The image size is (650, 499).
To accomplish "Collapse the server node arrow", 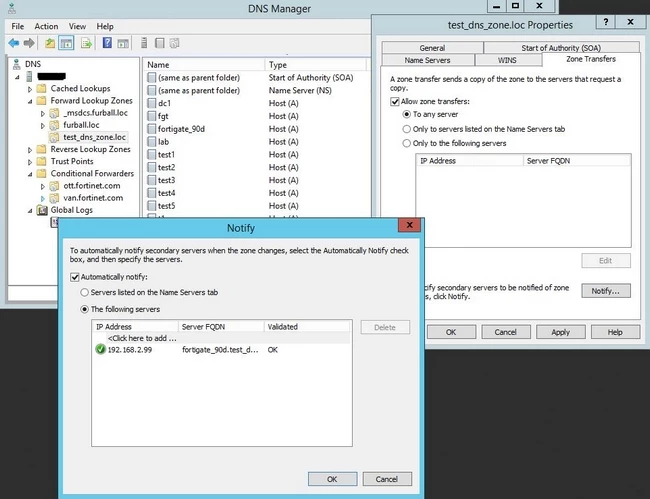I will 17,77.
